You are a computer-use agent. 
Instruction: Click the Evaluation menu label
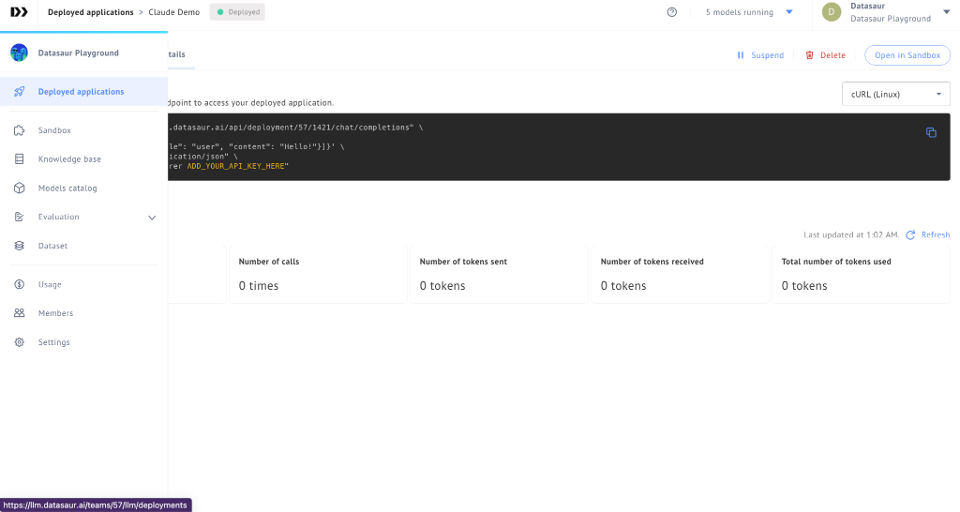tap(59, 217)
